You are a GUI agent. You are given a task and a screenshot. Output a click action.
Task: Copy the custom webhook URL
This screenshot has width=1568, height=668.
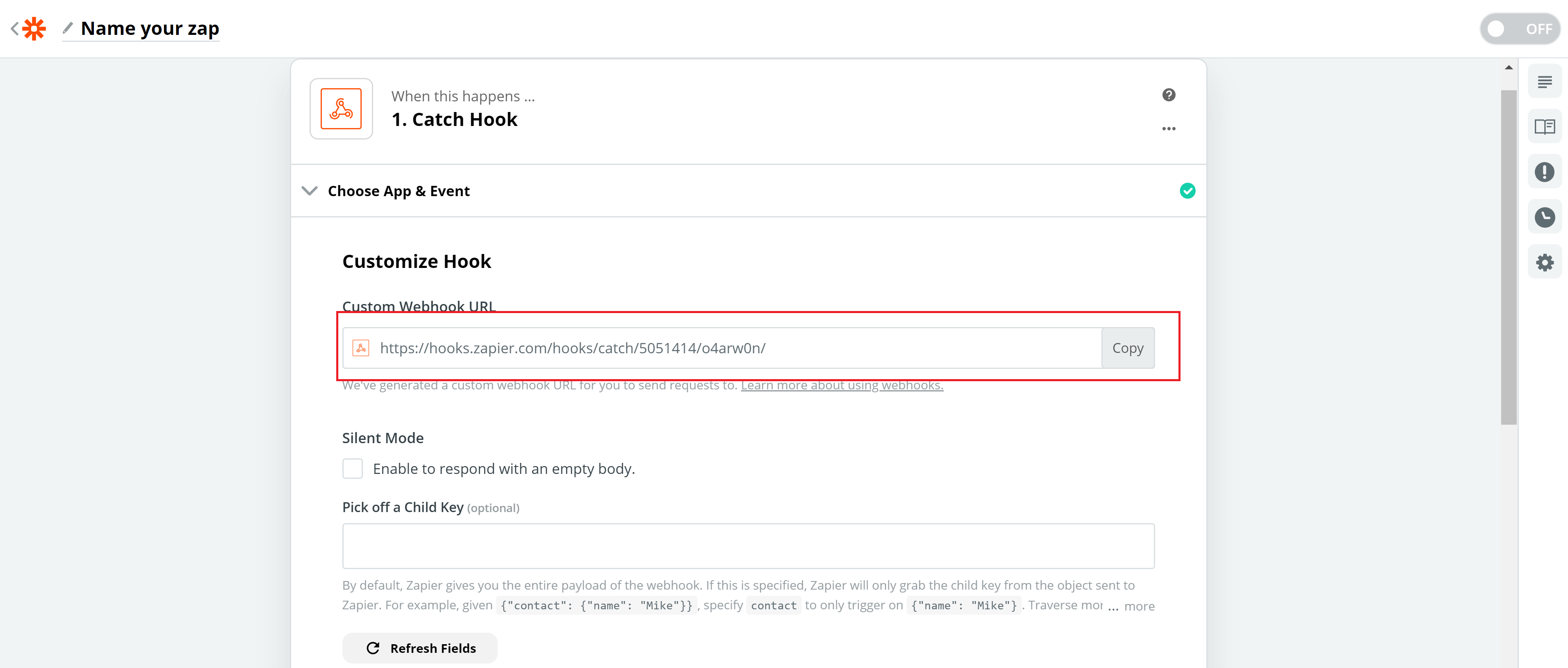(1127, 348)
